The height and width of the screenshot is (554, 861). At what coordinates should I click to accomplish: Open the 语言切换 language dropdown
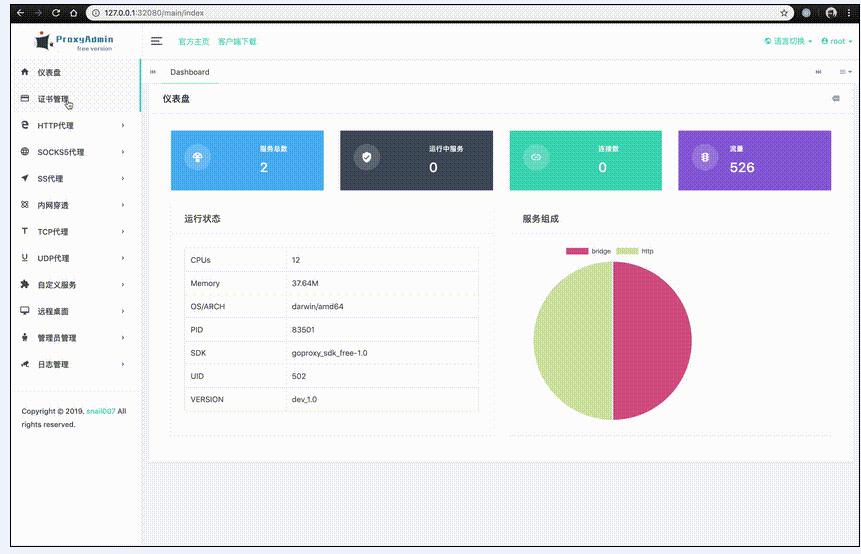(x=787, y=41)
